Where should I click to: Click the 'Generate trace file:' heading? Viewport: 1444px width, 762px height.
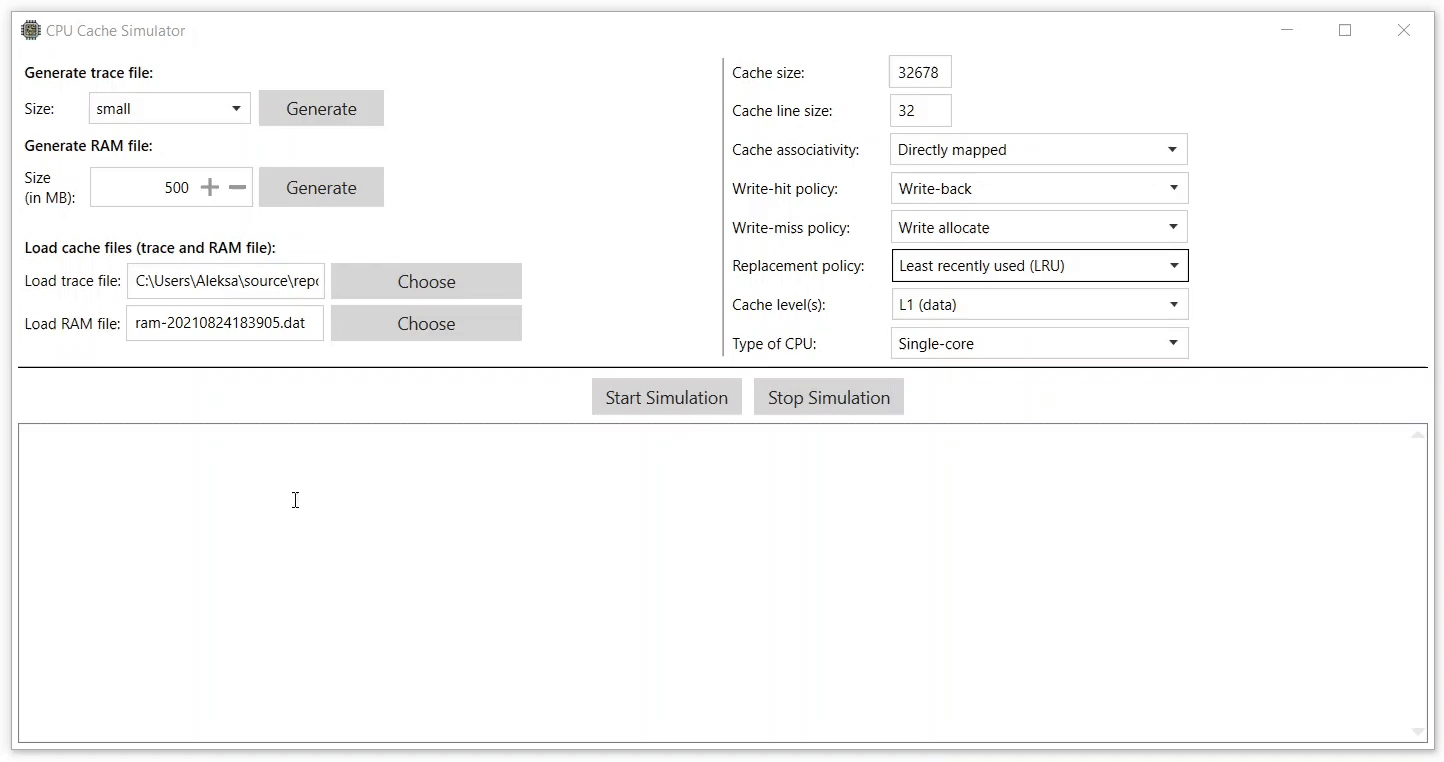point(89,72)
